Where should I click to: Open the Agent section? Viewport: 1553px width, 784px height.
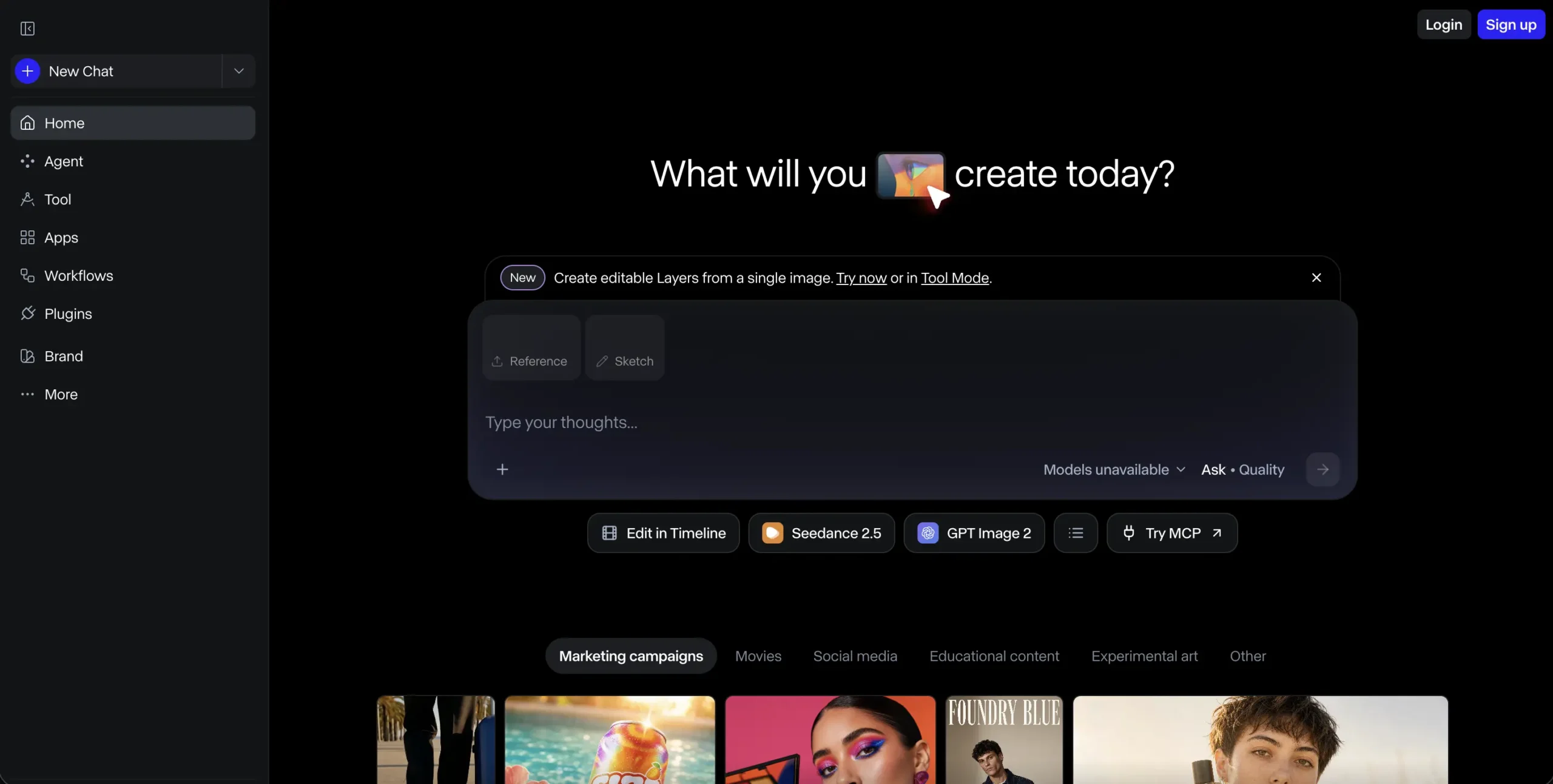133,161
